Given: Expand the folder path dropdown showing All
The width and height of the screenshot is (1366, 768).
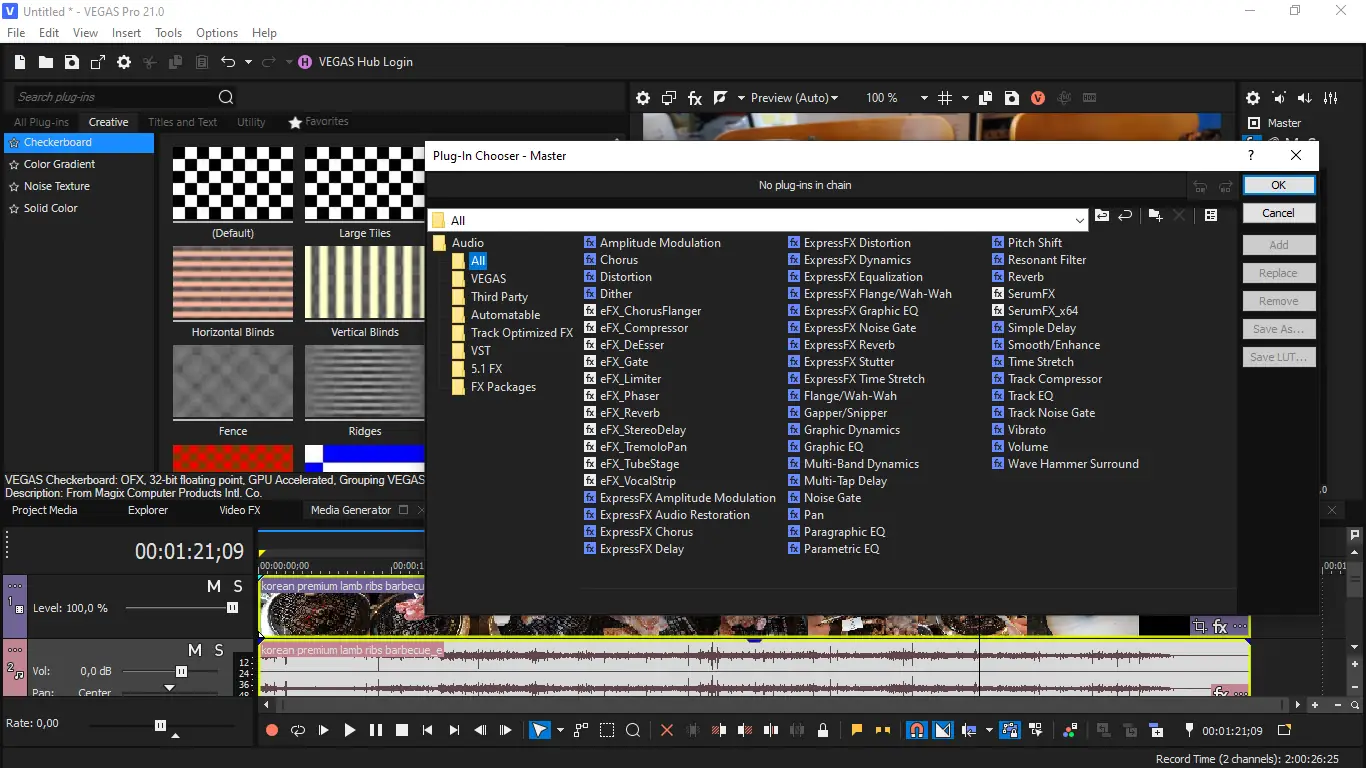Looking at the screenshot, I should click(1079, 221).
